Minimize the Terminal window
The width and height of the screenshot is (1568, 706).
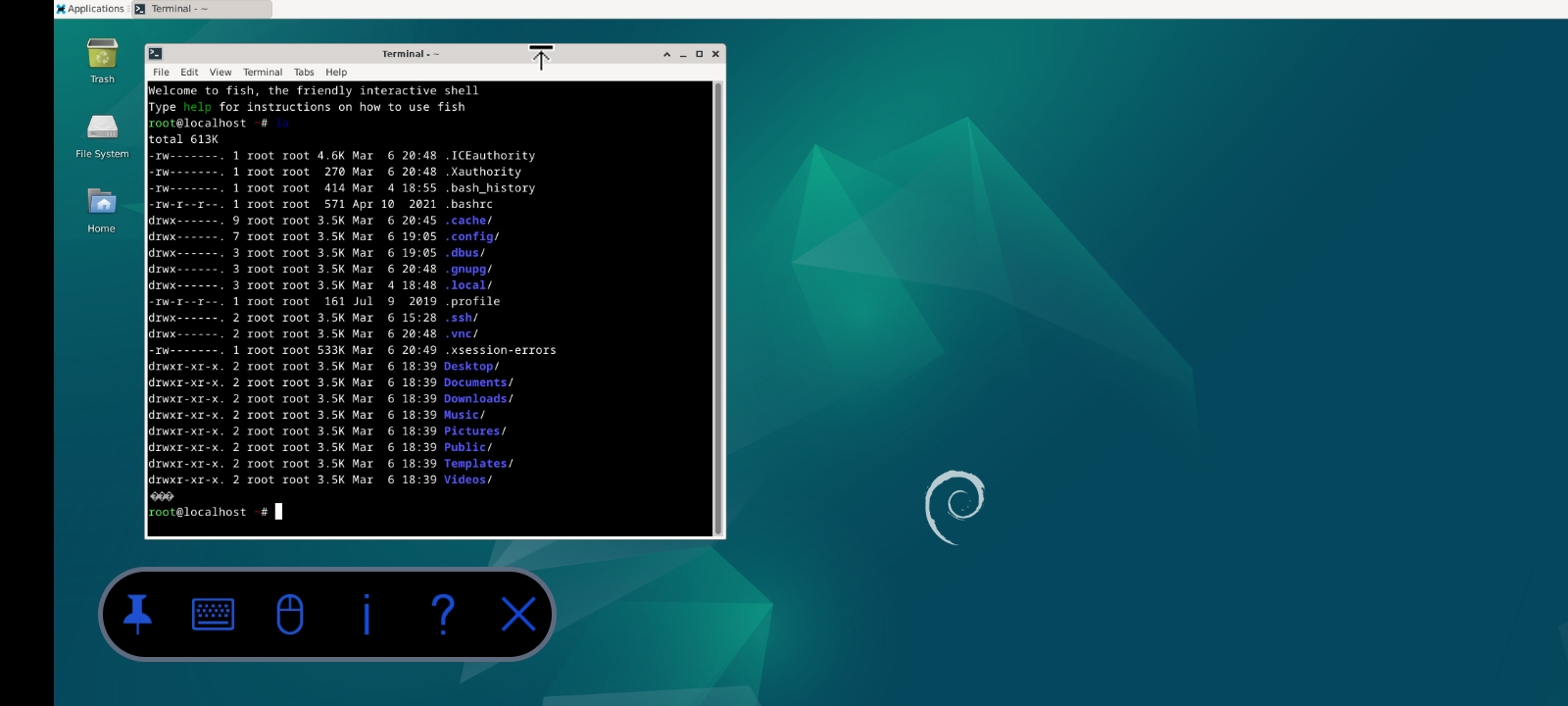(x=683, y=54)
